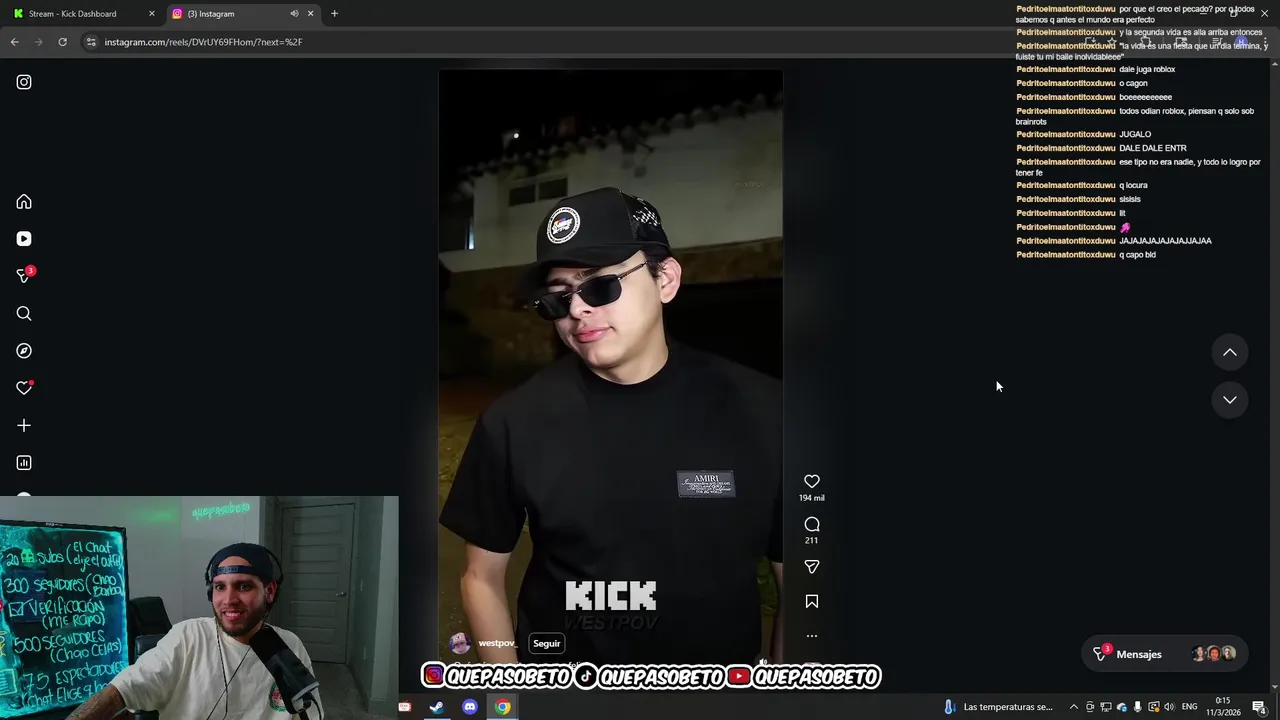Click the 211 comments count
This screenshot has width=1280, height=720.
tap(812, 541)
